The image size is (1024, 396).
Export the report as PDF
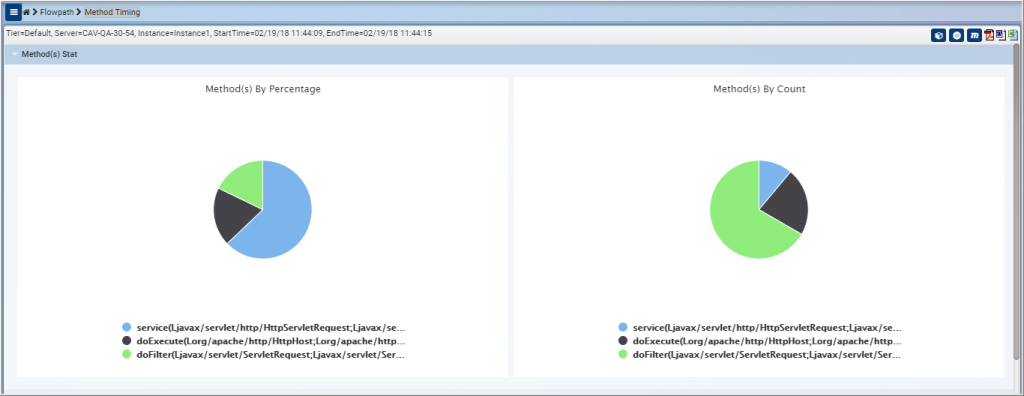(x=989, y=35)
